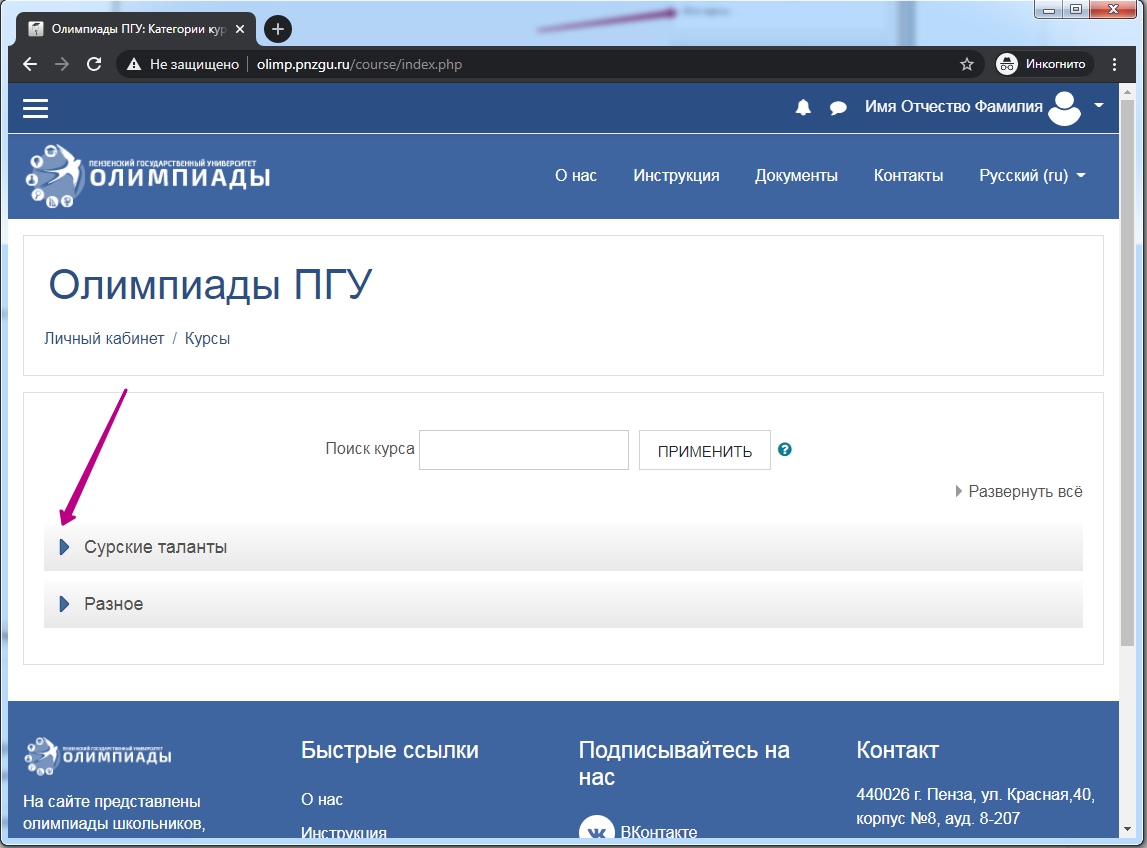This screenshot has height=848, width=1147.
Task: Open the Русский (ru) language dropdown
Action: point(1032,176)
